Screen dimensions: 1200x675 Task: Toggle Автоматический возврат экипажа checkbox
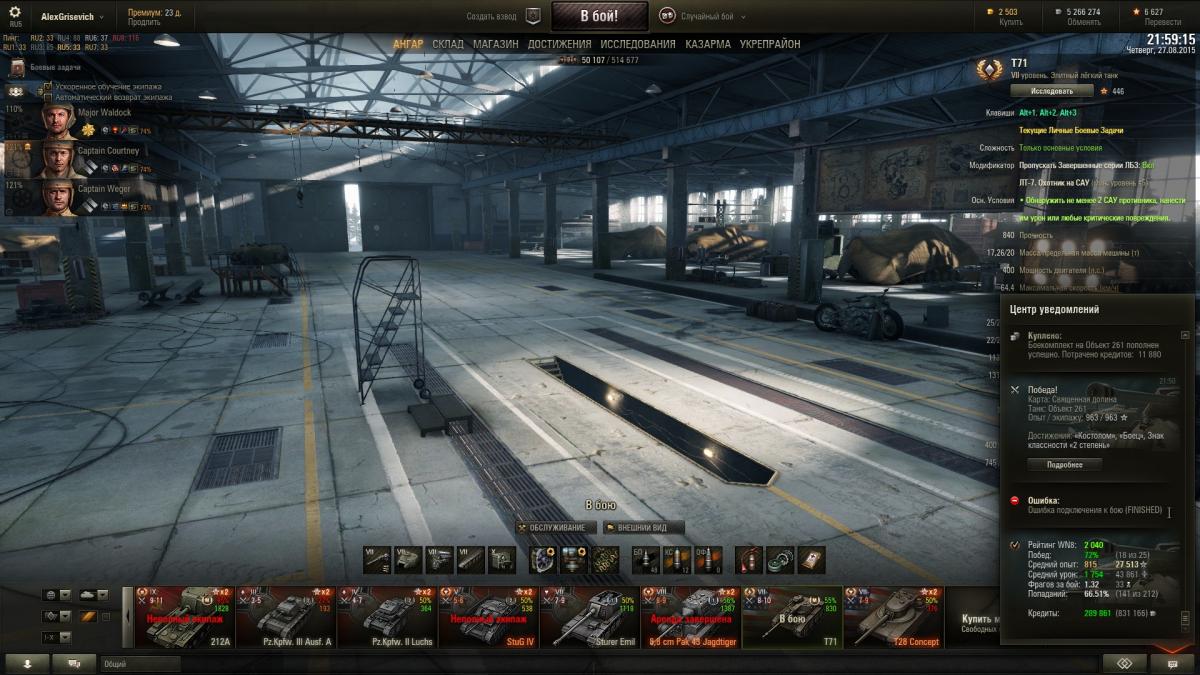[x=48, y=97]
